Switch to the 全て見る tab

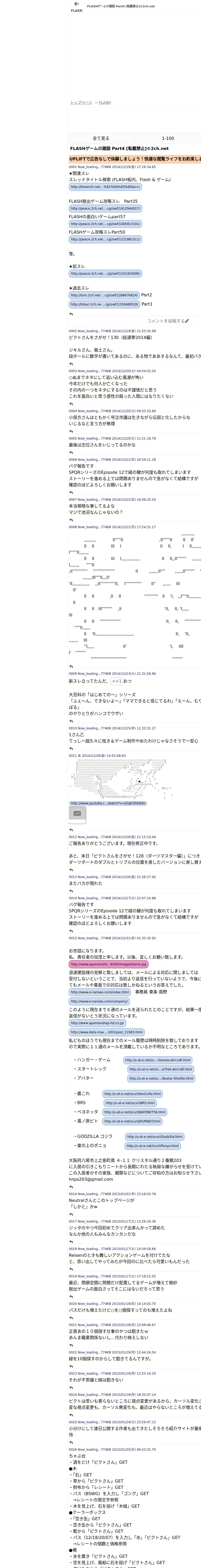100,138
